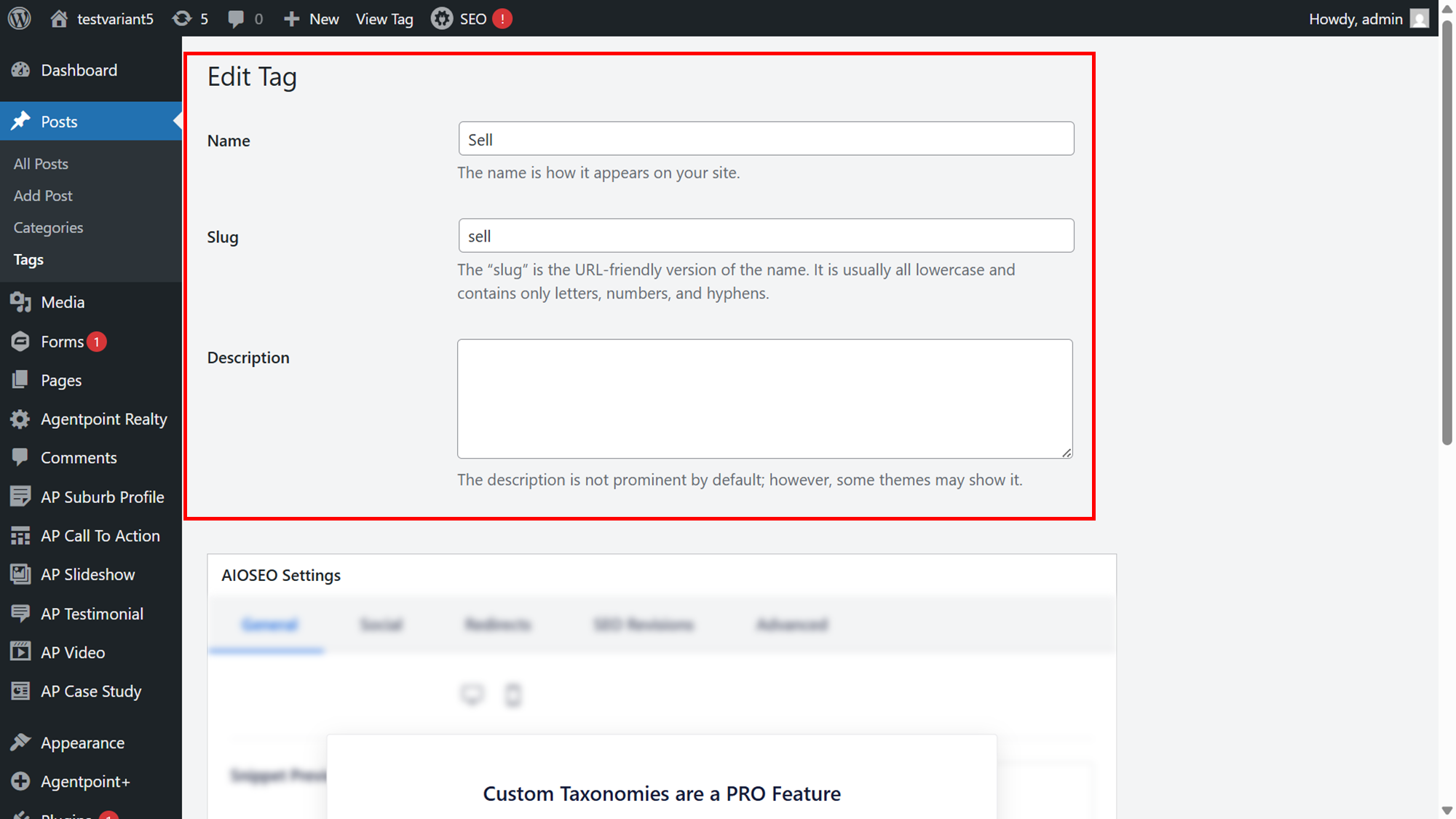Switch to the General AIOSEO tab
The height and width of the screenshot is (819, 1456).
click(x=269, y=625)
